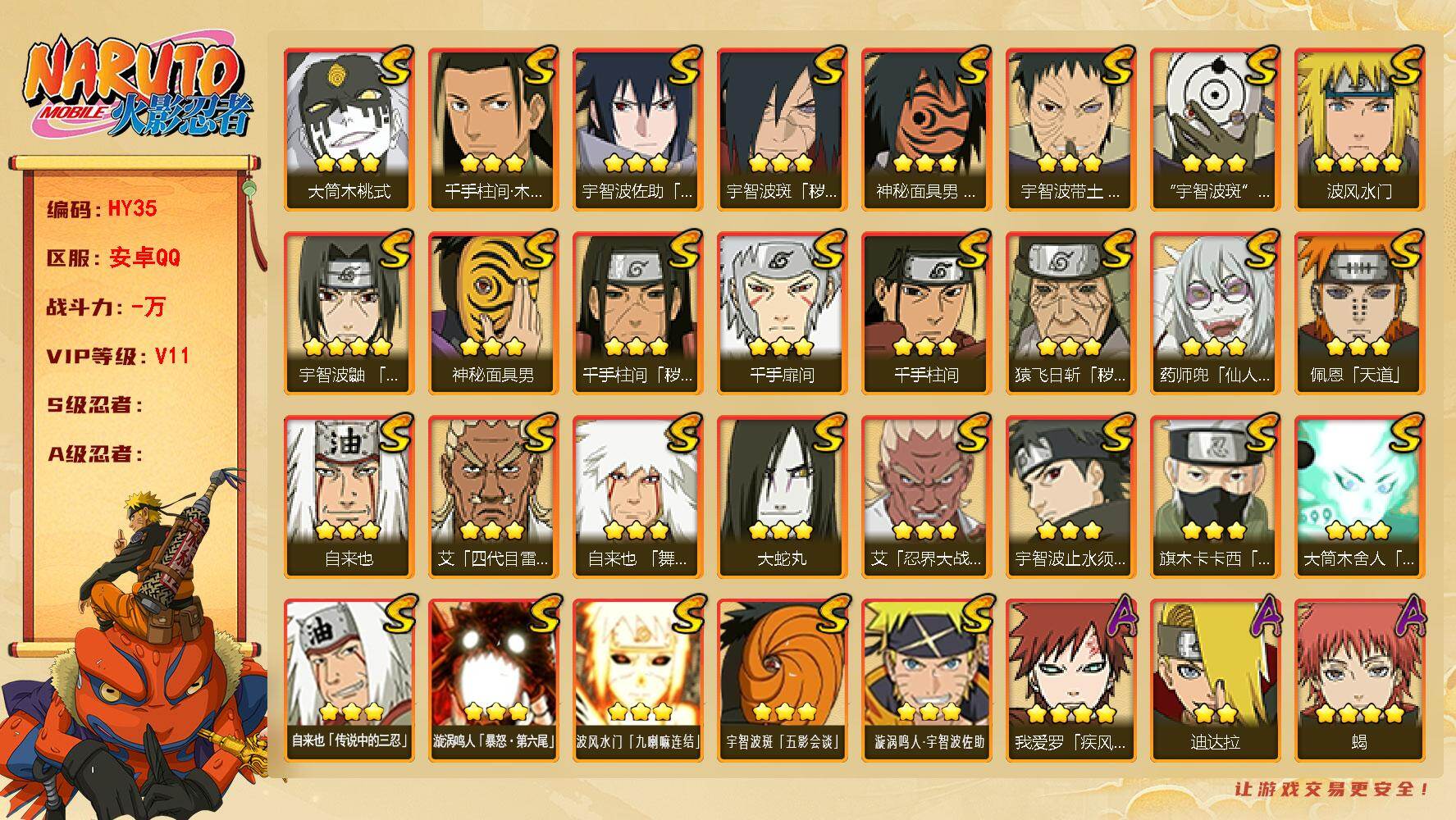Click the orange-masked 神秘面具男 card in second row

point(493,312)
